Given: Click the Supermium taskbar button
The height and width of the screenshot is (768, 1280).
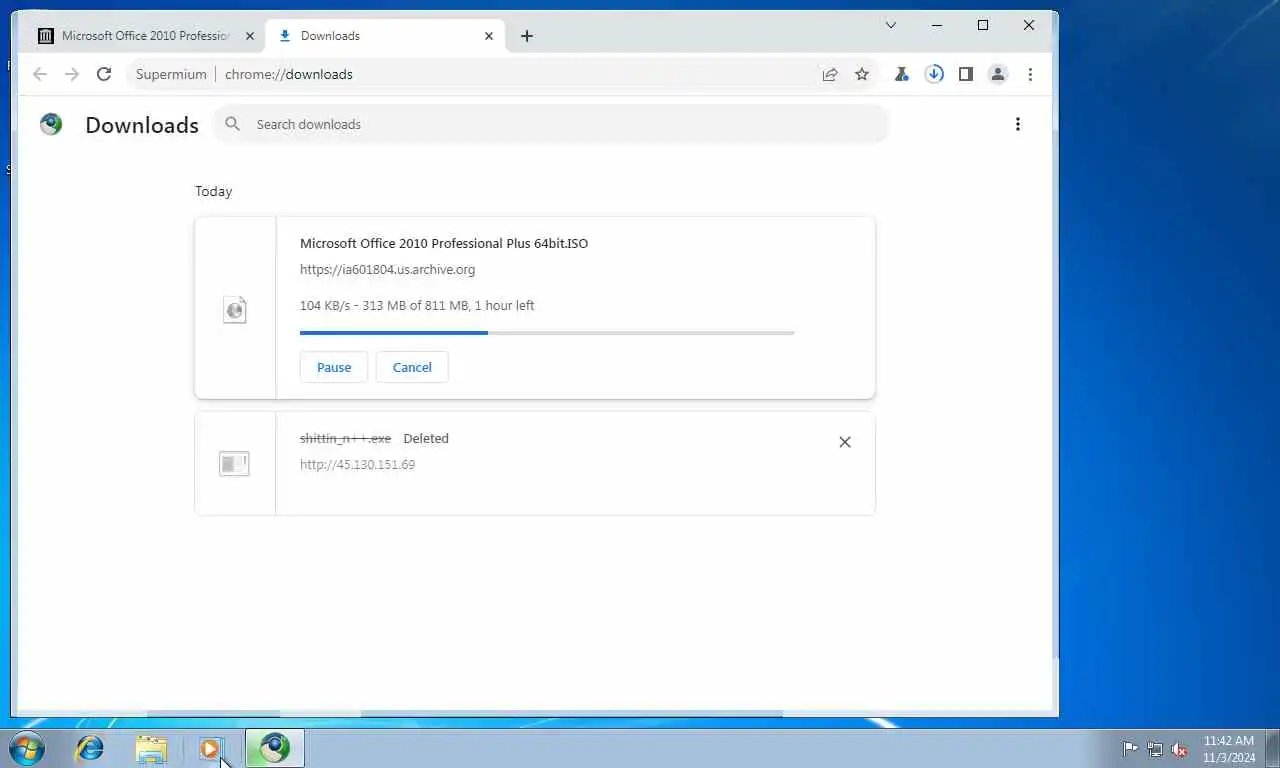Looking at the screenshot, I should 275,748.
